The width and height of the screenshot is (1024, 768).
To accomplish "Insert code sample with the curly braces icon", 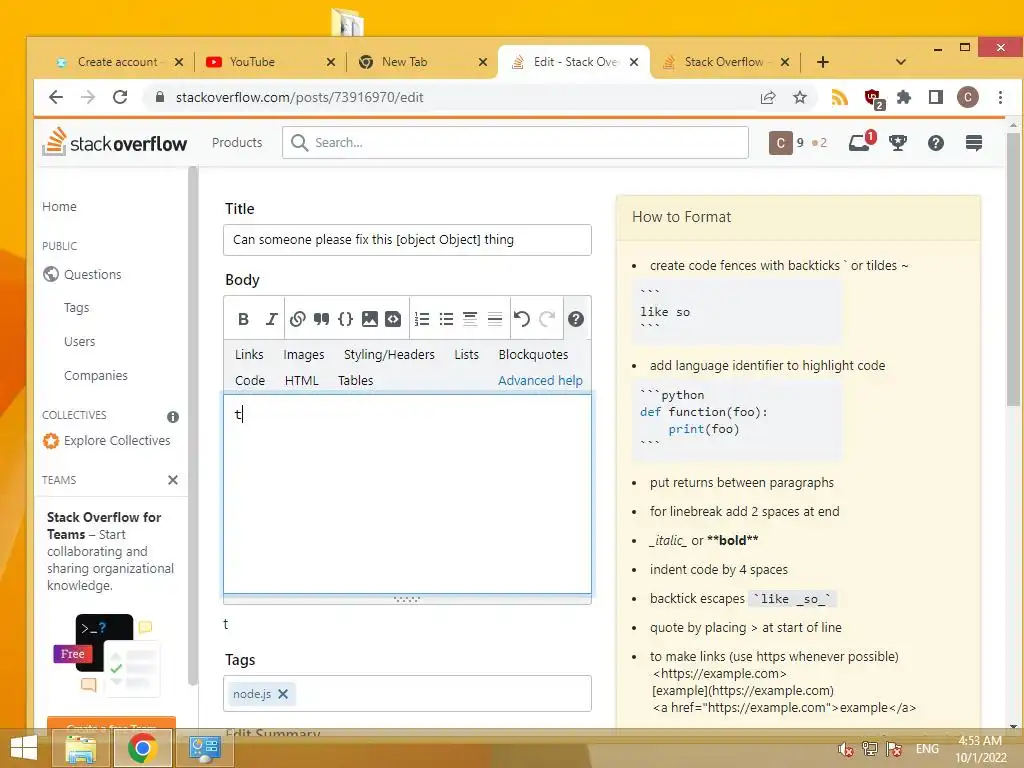I will pyautogui.click(x=345, y=319).
